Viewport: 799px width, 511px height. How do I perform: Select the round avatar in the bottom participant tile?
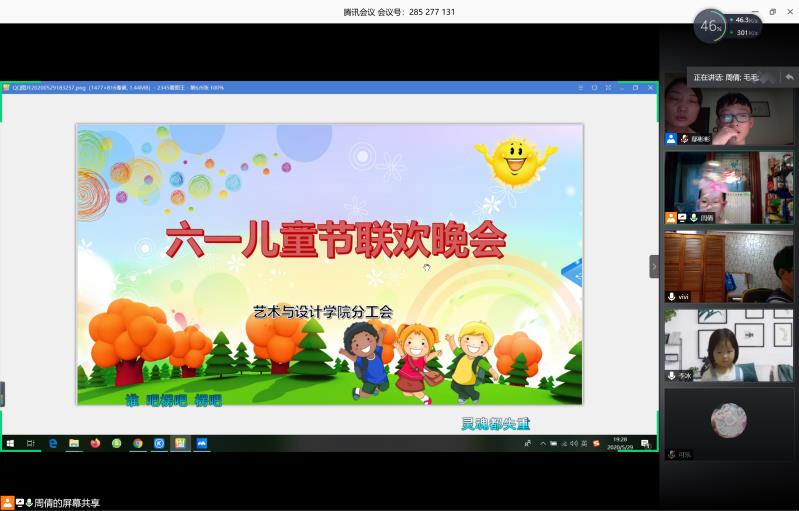coord(728,420)
